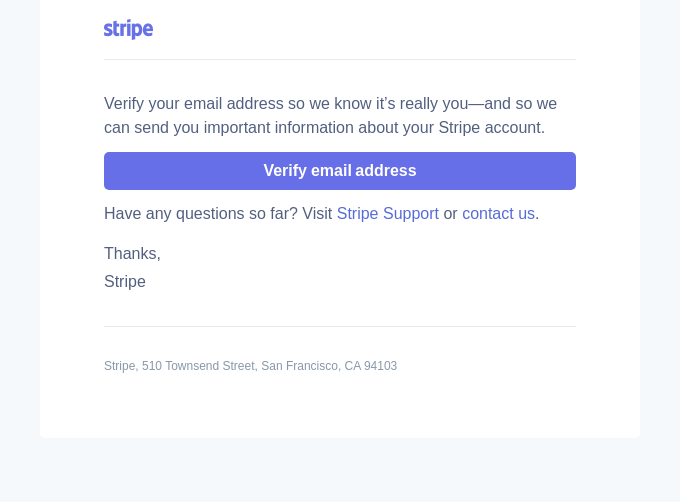Click the word "Visit" before Stripe Support
Screen dimensions: 680x502
(x=317, y=214)
